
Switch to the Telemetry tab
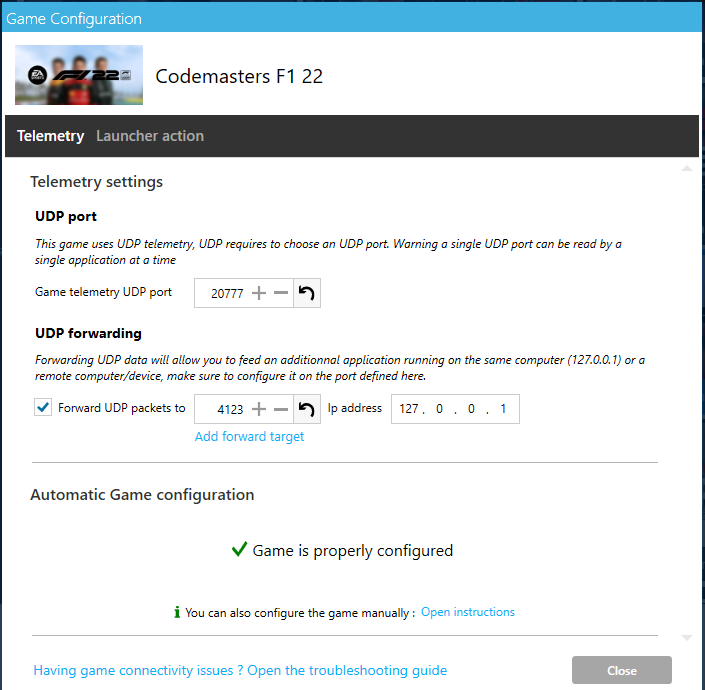pos(50,136)
